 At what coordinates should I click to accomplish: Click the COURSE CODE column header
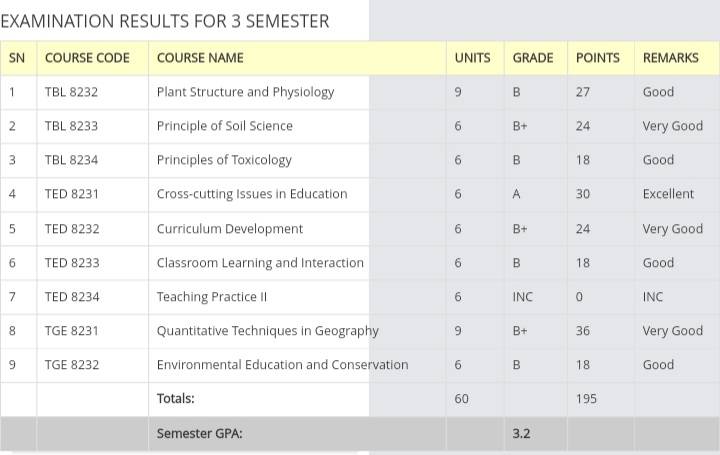[87, 58]
